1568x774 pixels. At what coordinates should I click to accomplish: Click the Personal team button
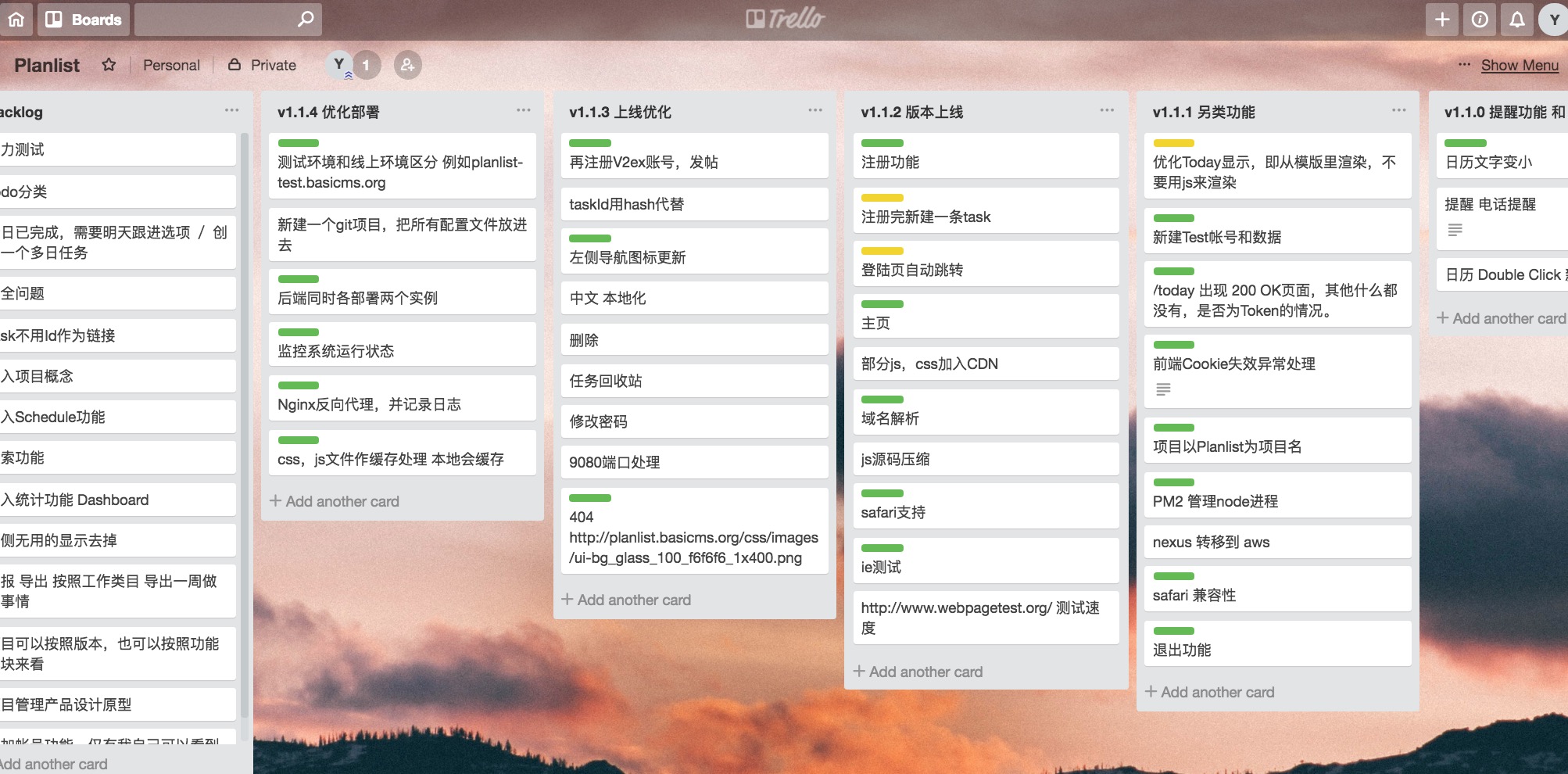point(171,65)
